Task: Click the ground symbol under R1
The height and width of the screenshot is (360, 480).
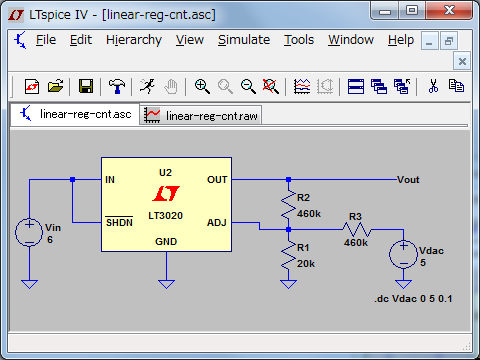Action: tap(288, 284)
